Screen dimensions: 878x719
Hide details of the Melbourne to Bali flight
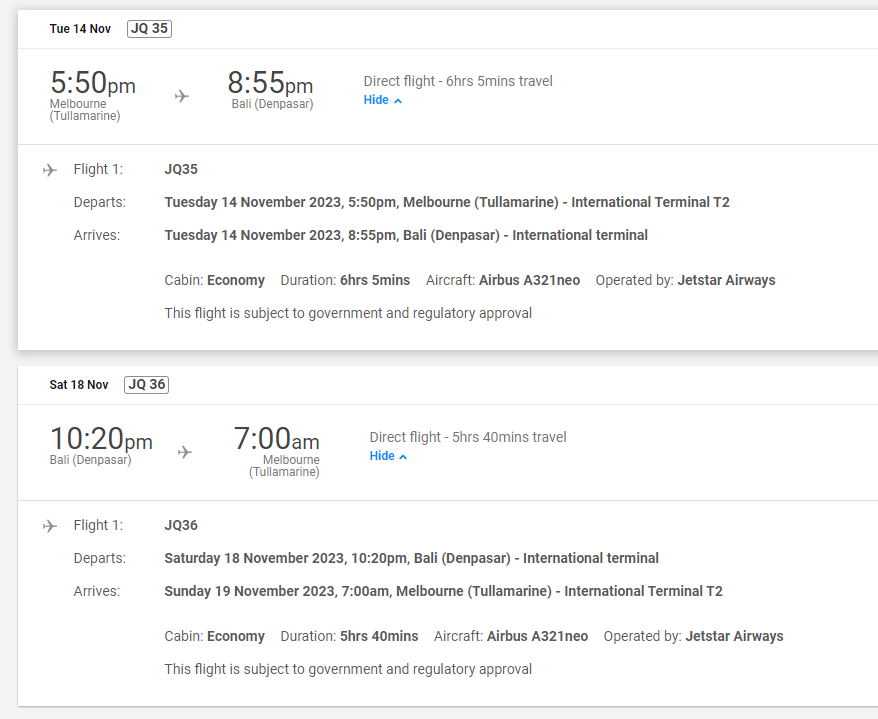pos(382,100)
